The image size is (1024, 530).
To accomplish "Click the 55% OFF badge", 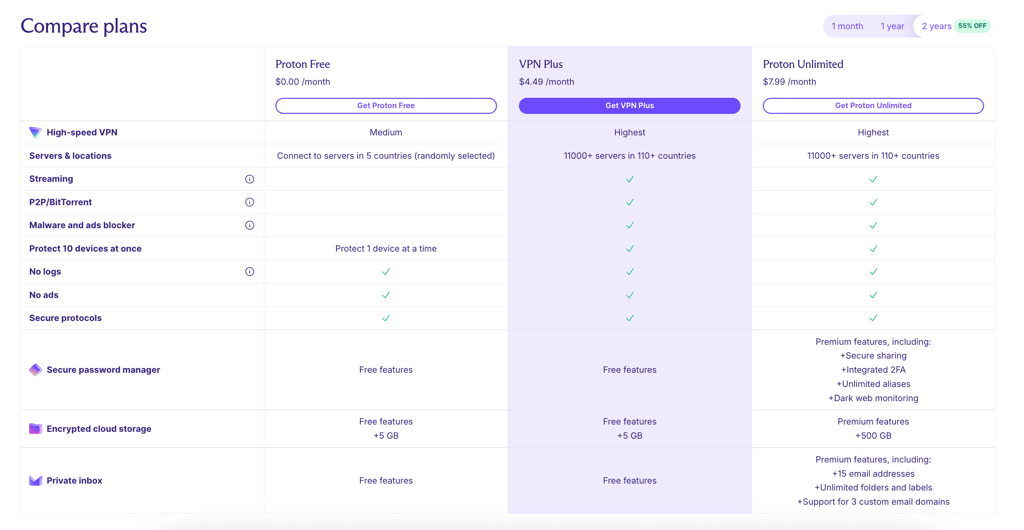I will click(x=972, y=26).
